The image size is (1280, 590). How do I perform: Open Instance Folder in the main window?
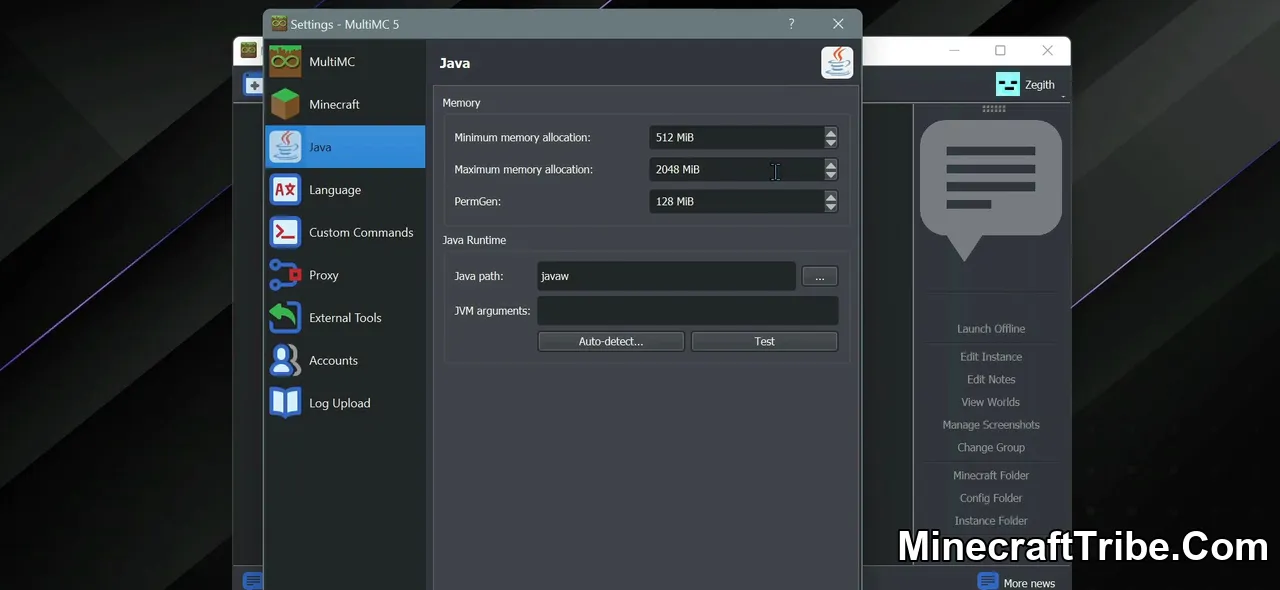[991, 521]
